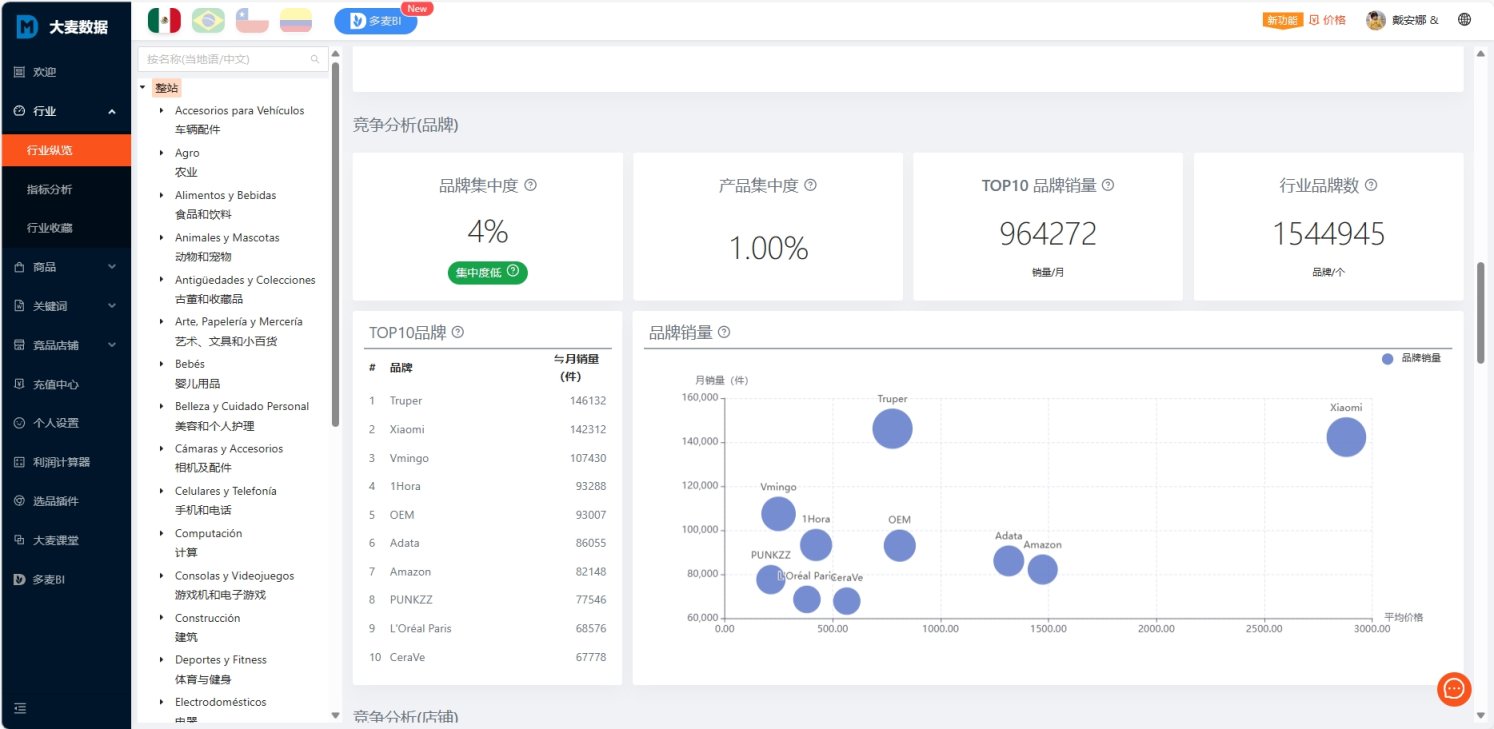Collapse the sidebar with bottom-left menu icon
The image size is (1494, 729).
point(20,709)
